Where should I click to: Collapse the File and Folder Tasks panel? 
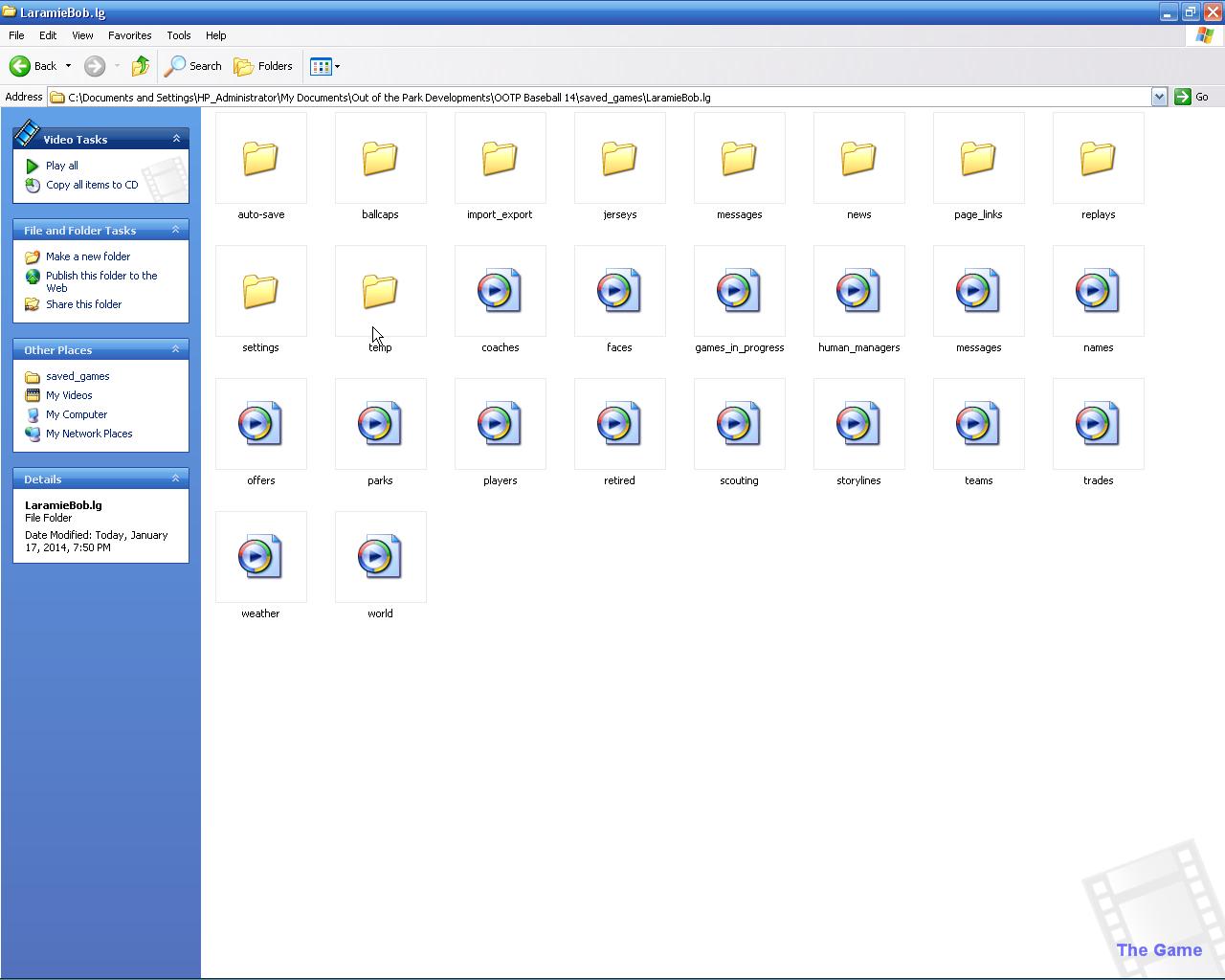[x=176, y=230]
